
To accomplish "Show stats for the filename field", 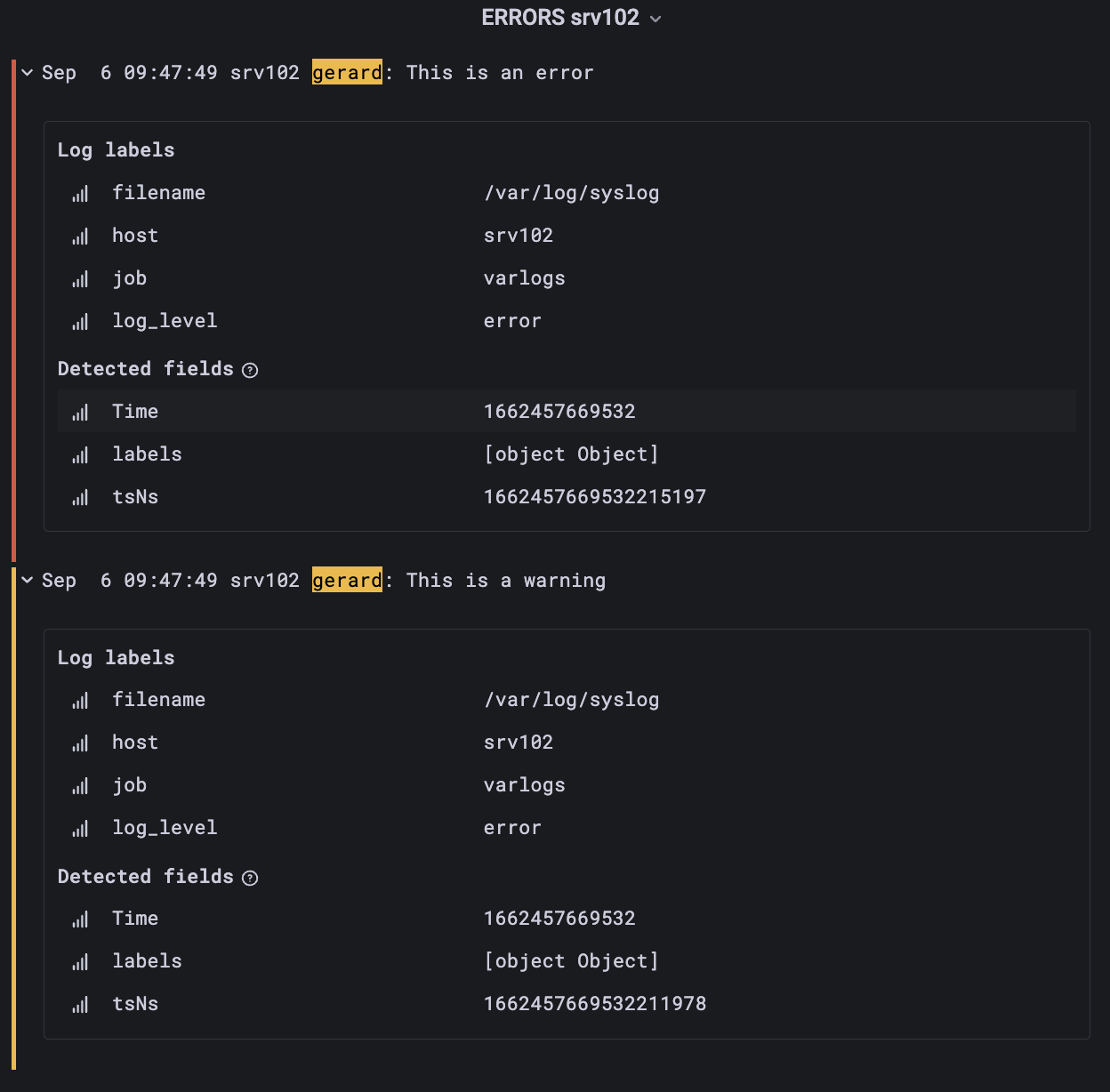I will (80, 193).
